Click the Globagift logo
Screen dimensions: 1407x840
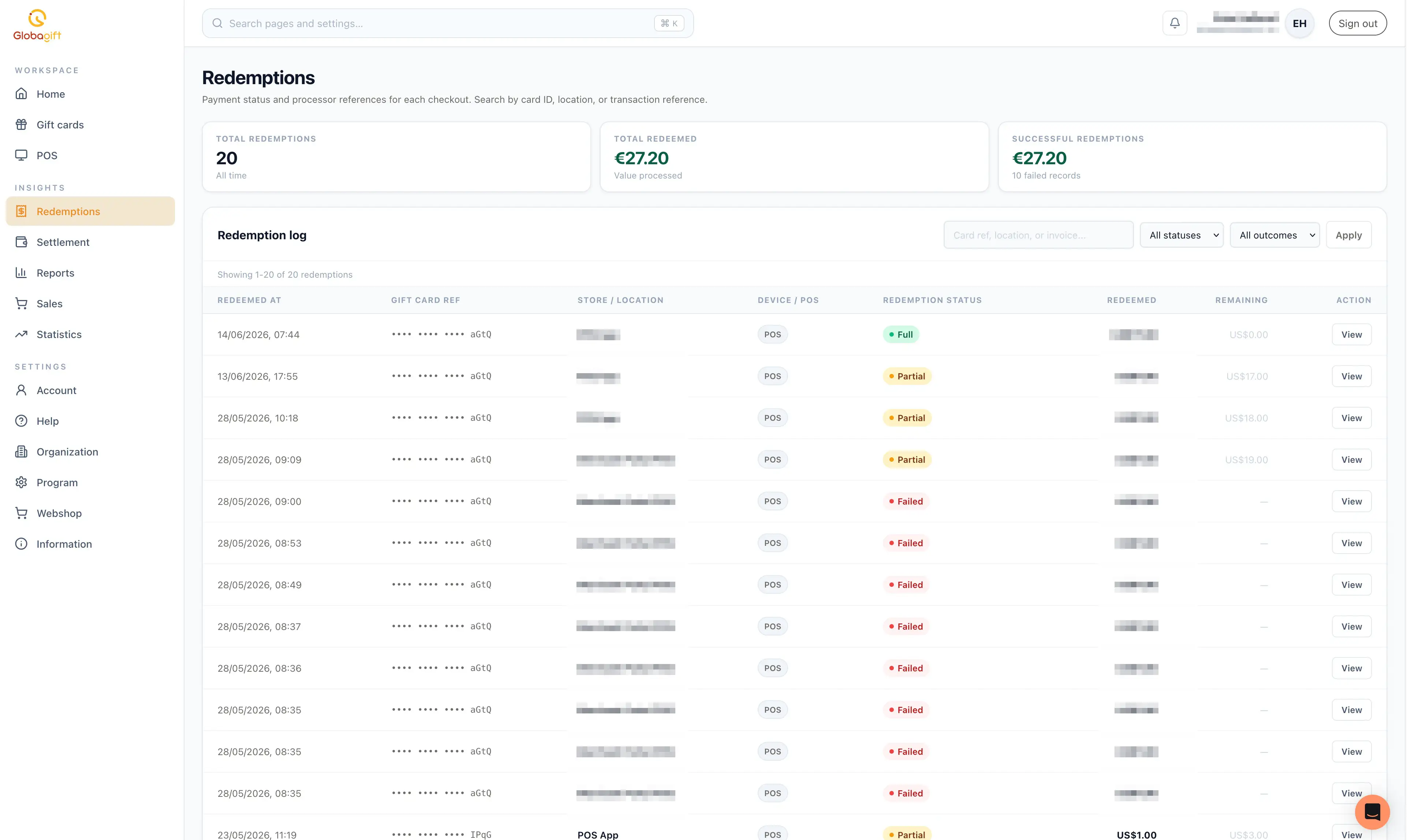pos(37,26)
